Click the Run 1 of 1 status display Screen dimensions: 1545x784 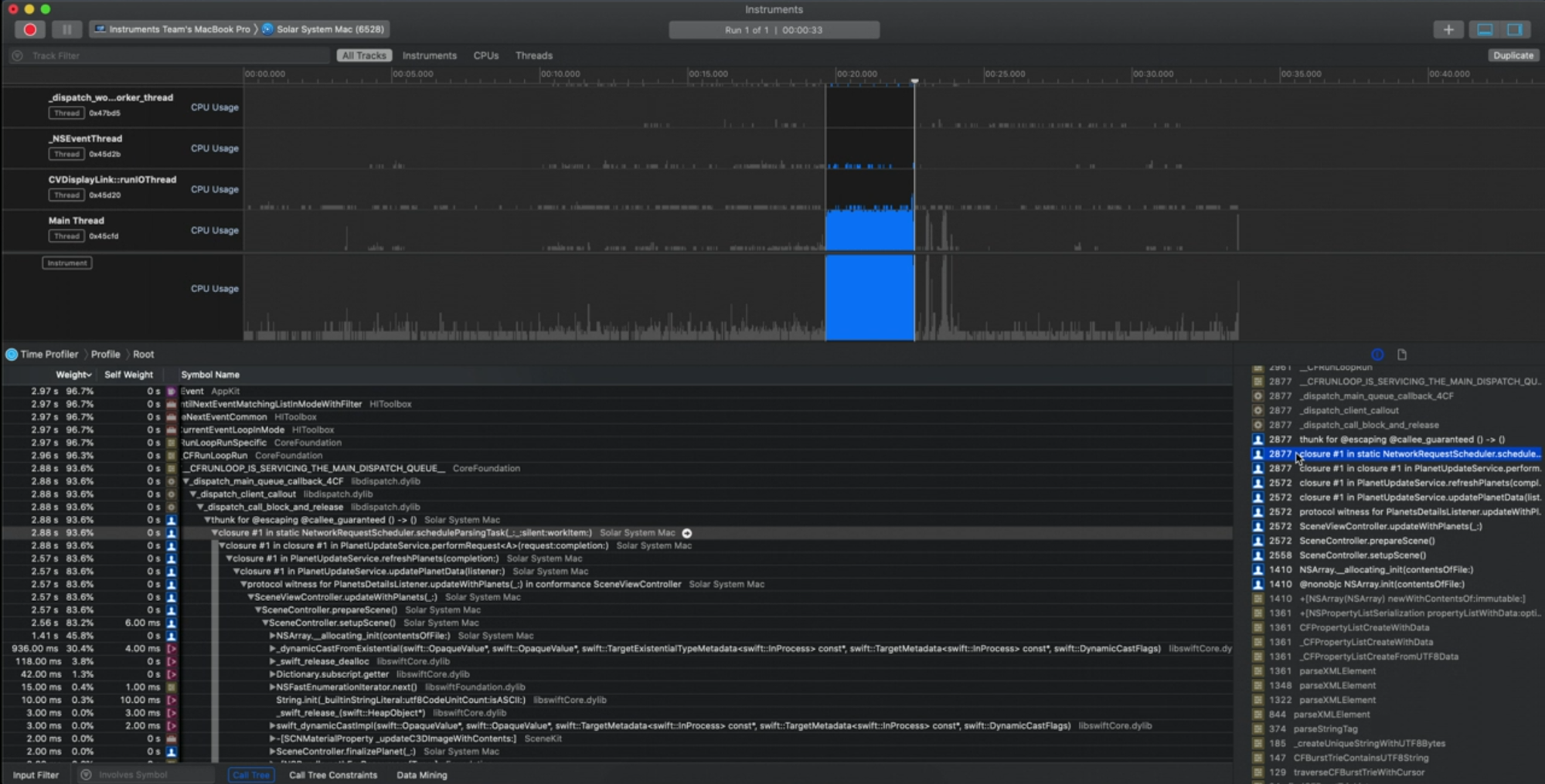click(774, 30)
